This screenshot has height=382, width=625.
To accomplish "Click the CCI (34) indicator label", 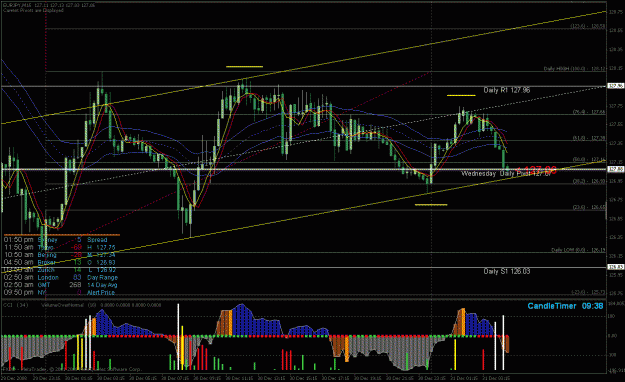I will tap(16, 305).
